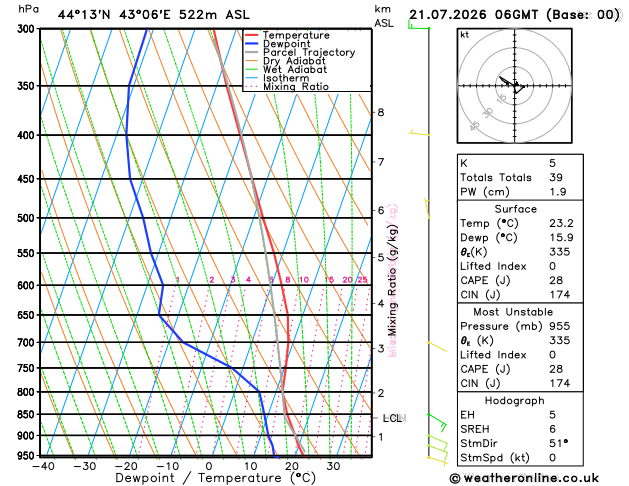Click the K index value row
Viewport: 629px width, 486px height.
pyautogui.click(x=520, y=163)
